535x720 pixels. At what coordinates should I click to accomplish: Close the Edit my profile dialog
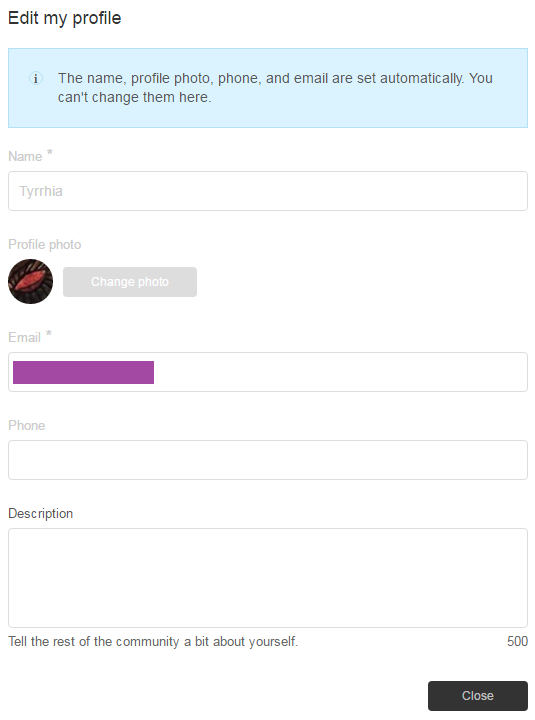[478, 696]
